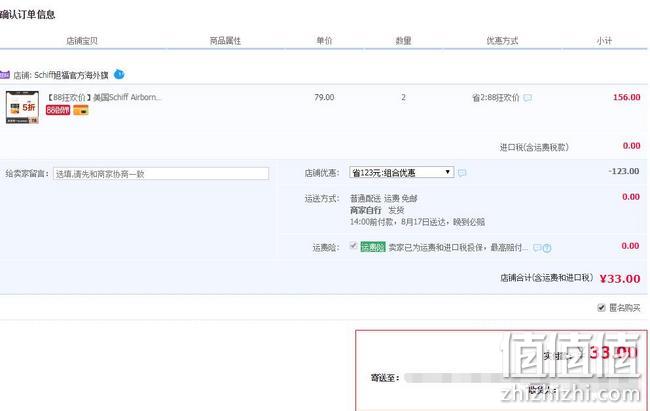The image size is (650, 411).
Task: Click the message input field for seller note
Action: click(161, 174)
